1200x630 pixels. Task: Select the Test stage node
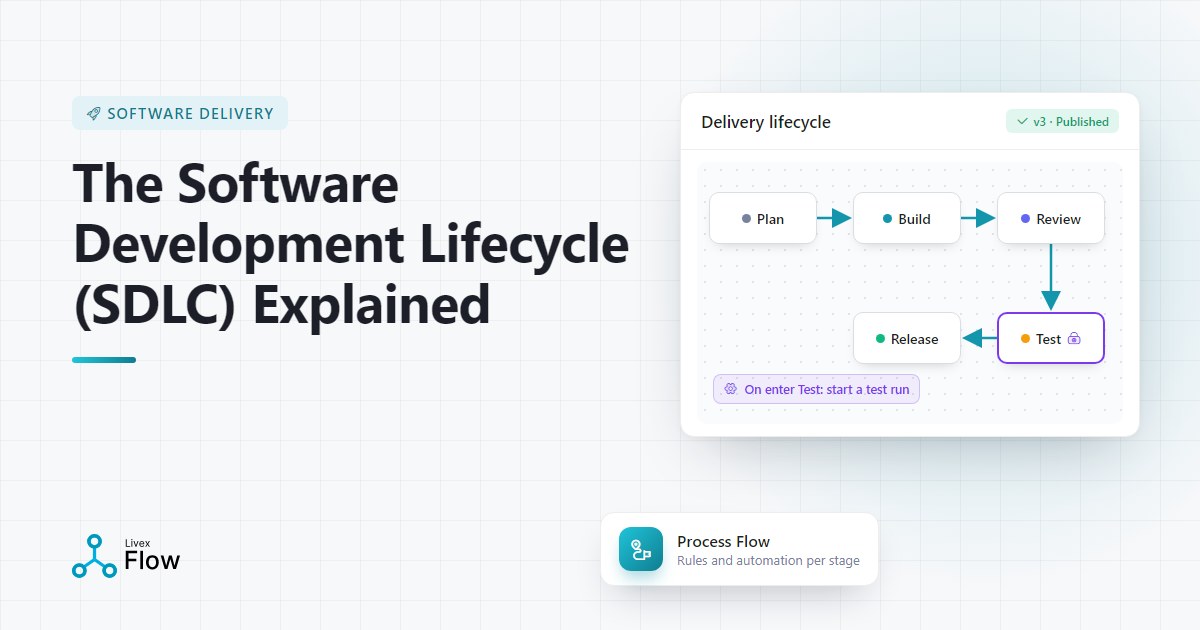click(1051, 338)
